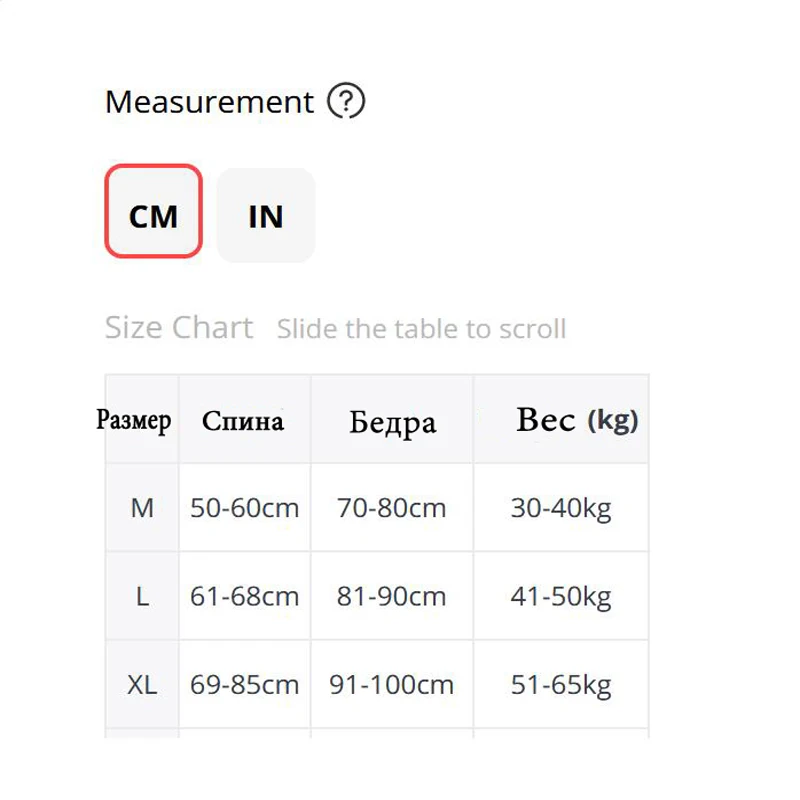
Task: Click the Спина column header
Action: pos(243,421)
